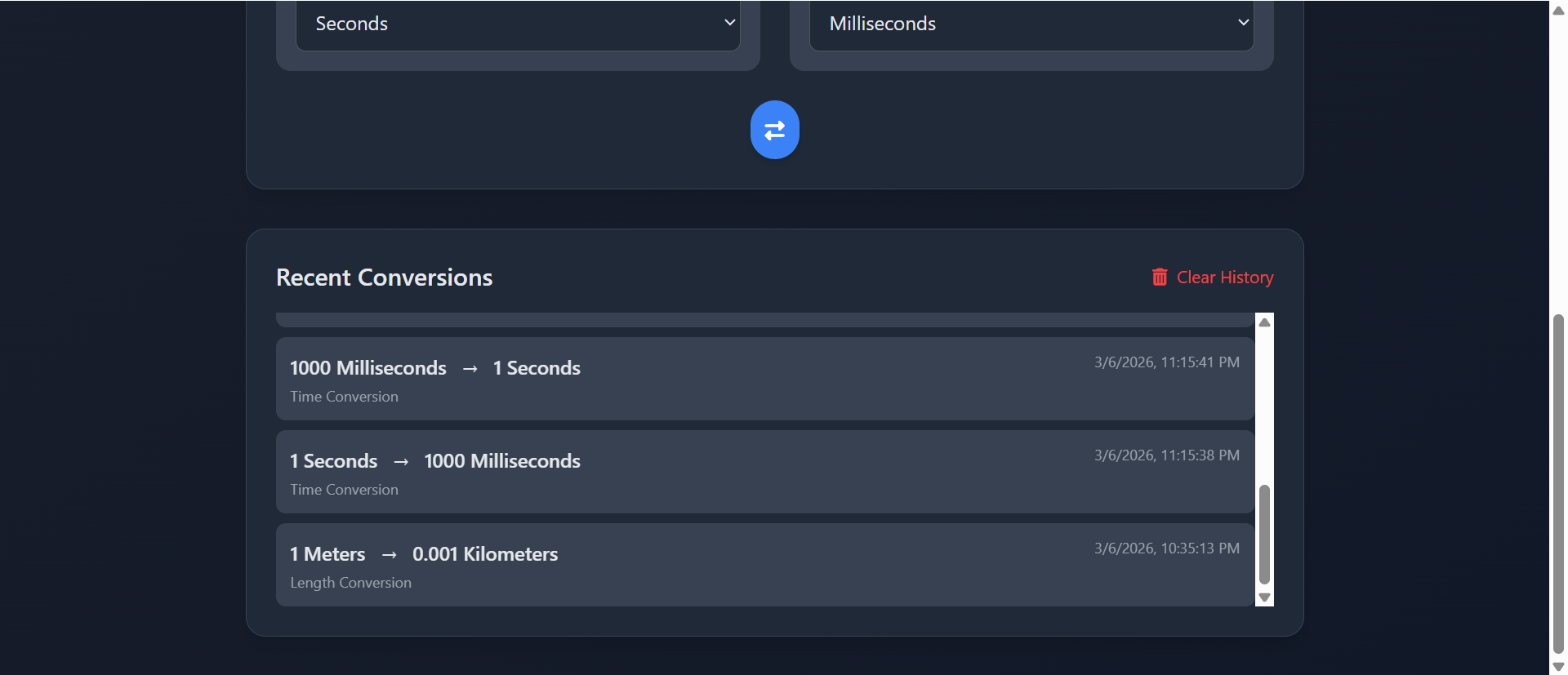The height and width of the screenshot is (675, 1568).
Task: Click the timestamp 3/6/2026, 10:35:13 PM
Action: [x=1166, y=548]
